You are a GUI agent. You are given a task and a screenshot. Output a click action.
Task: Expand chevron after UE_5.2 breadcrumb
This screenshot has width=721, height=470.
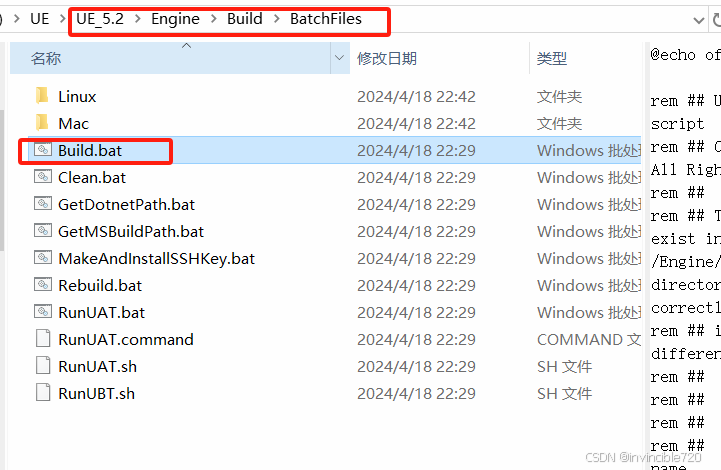tap(137, 19)
